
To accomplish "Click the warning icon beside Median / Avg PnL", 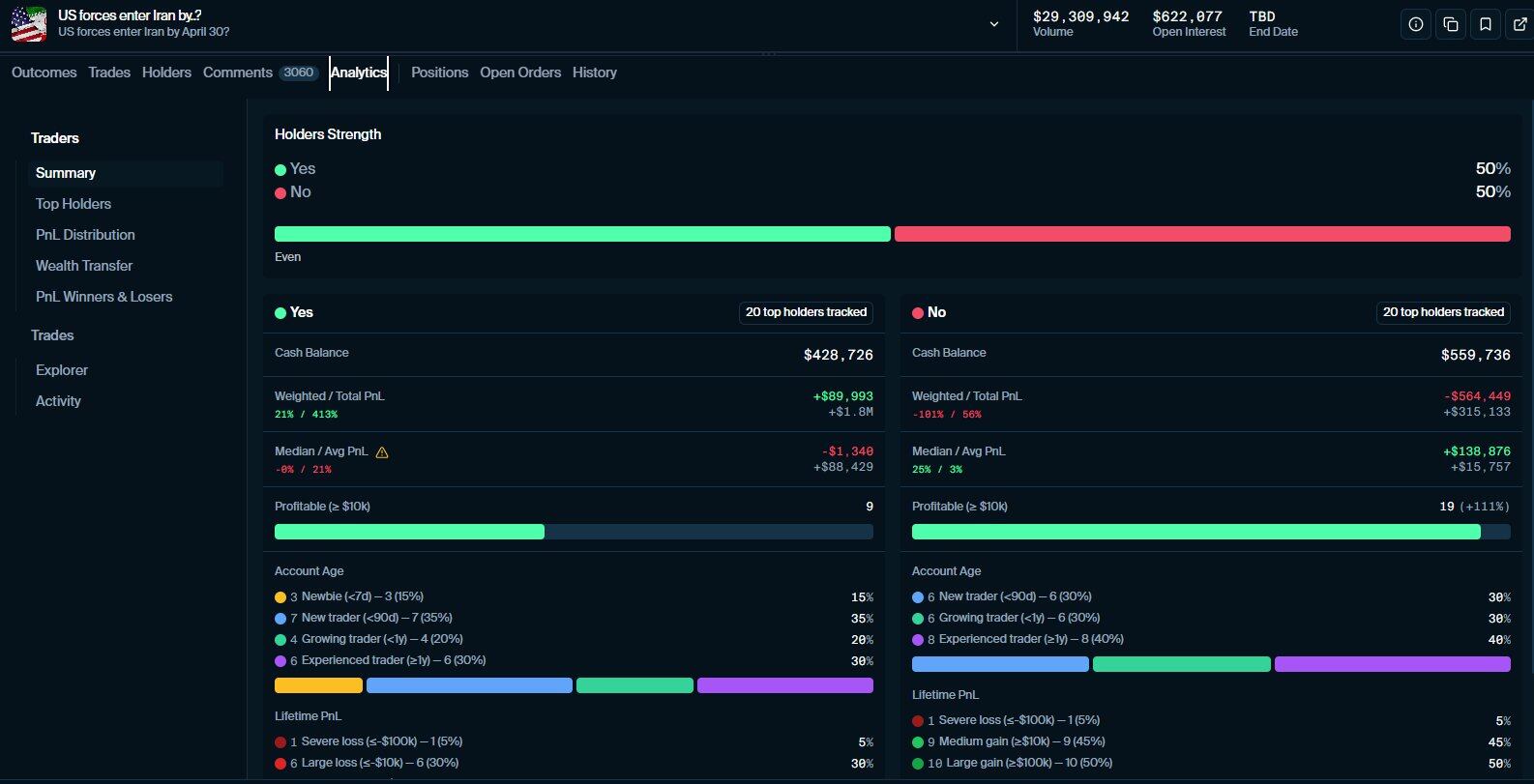I will point(382,452).
